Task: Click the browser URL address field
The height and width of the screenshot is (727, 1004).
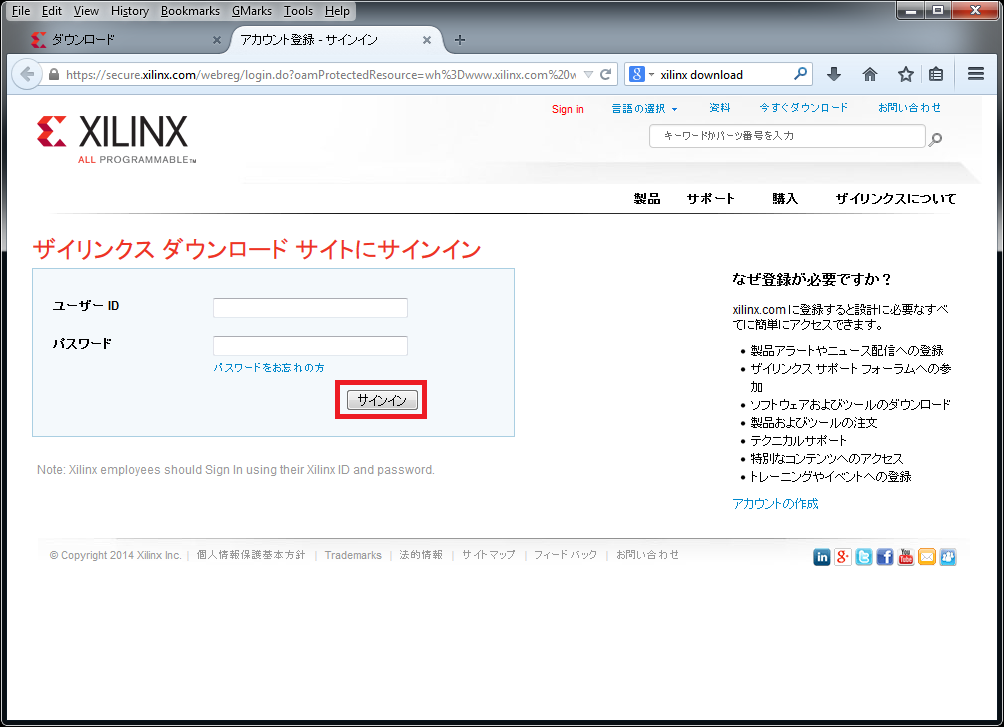Action: [320, 75]
